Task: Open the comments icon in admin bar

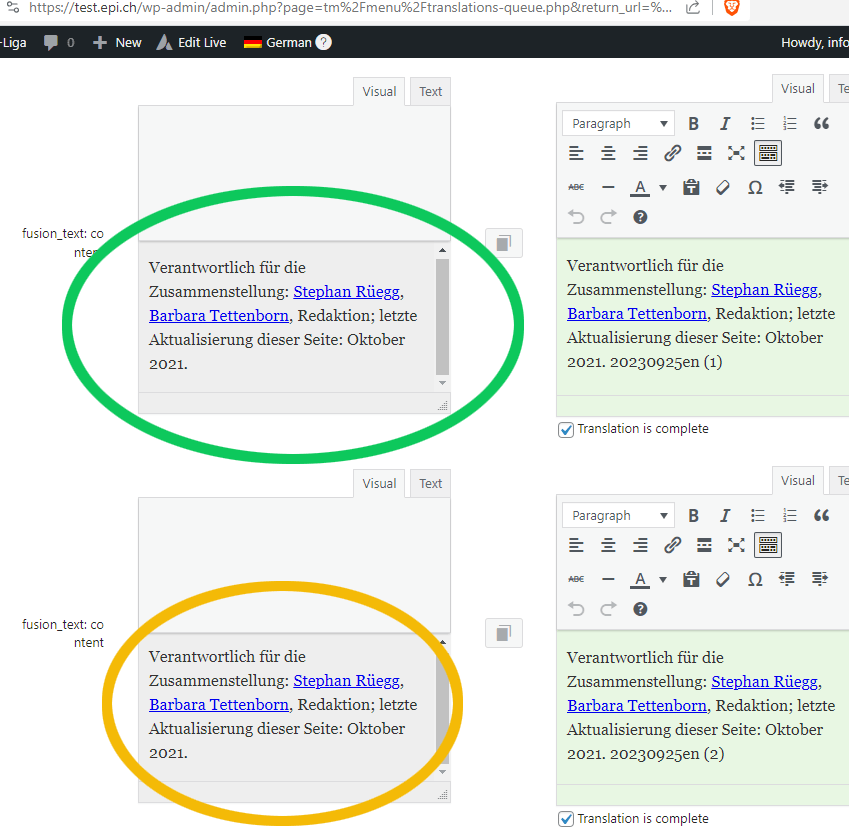Action: (x=51, y=42)
